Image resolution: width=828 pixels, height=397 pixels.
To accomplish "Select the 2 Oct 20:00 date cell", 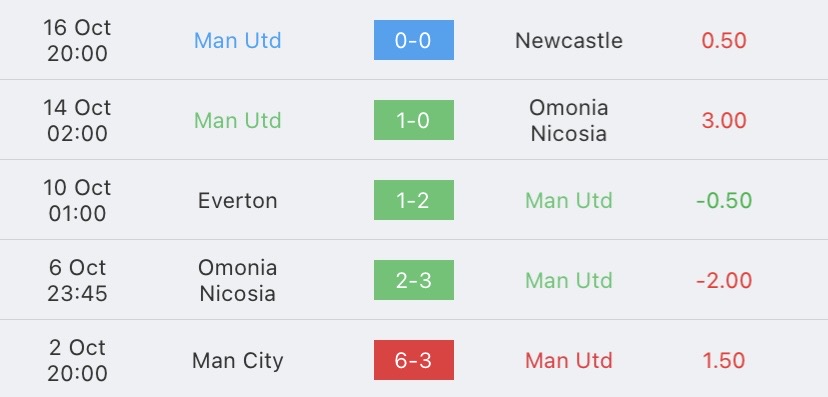I will tap(77, 361).
